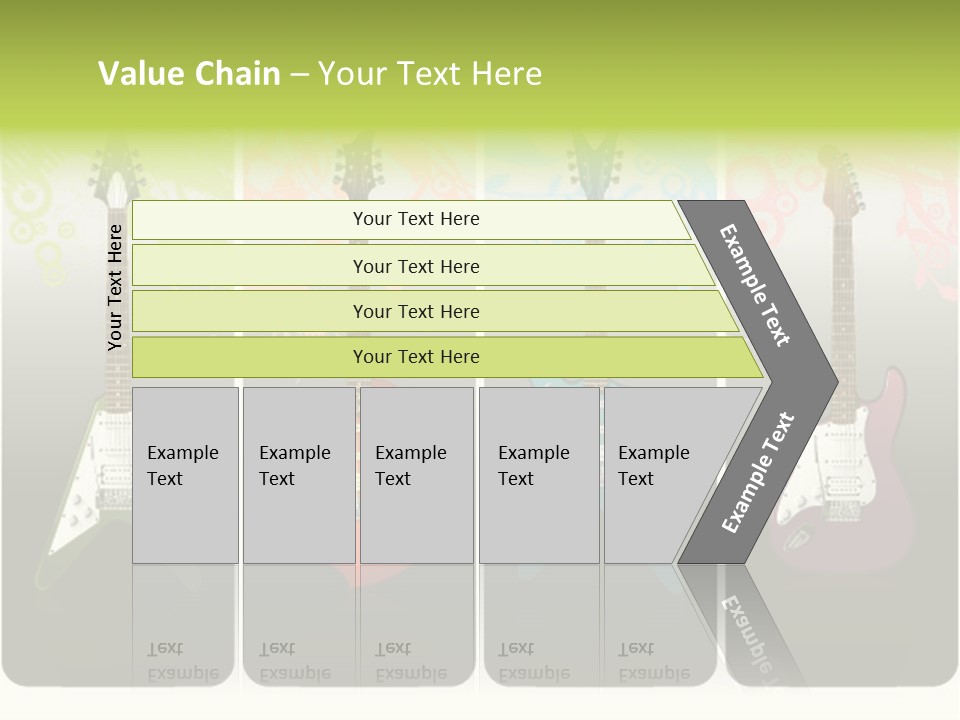Click the fourth gray 'Example Text' box
960x720 pixels.
[x=539, y=475]
